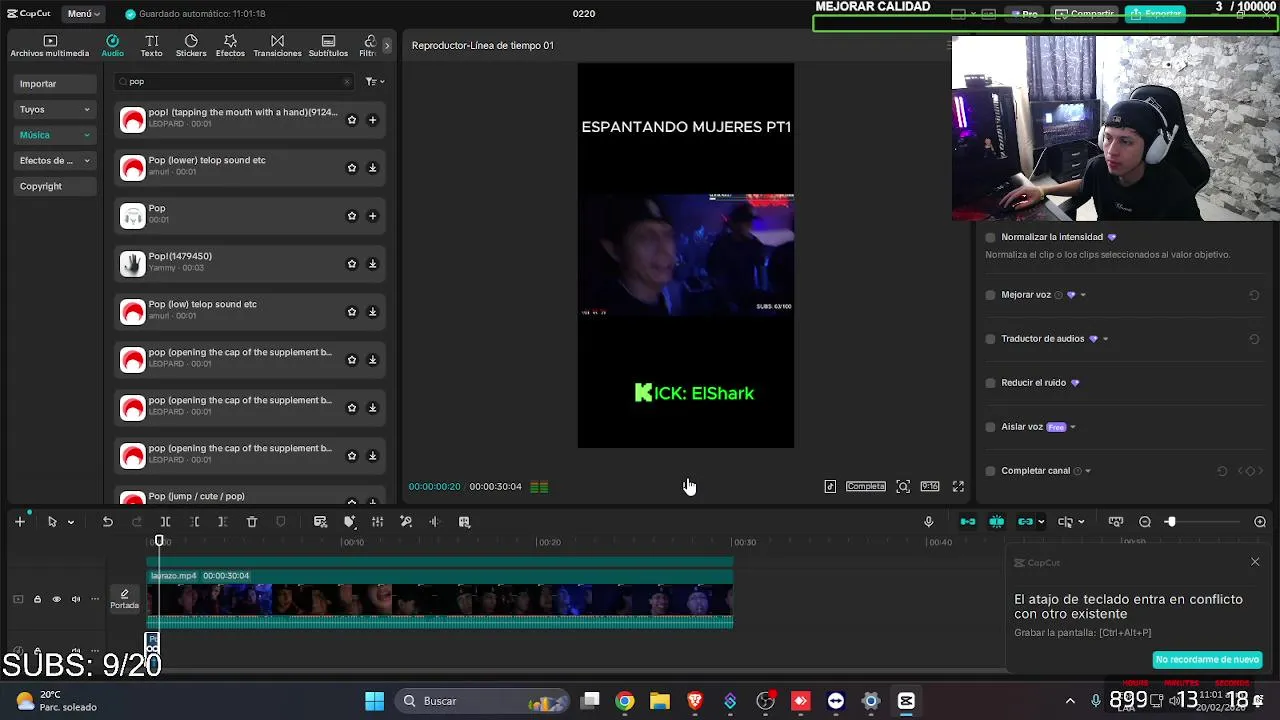Image resolution: width=1280 pixels, height=720 pixels.
Task: Download the Pop!(1479450) sound
Action: pyautogui.click(x=372, y=264)
